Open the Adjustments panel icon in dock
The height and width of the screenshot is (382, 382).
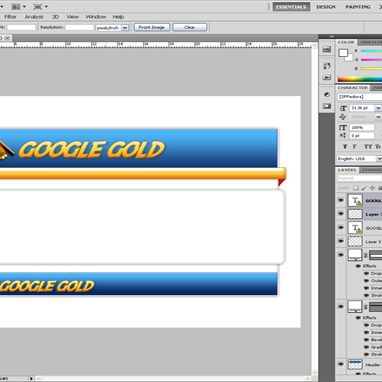pos(327,95)
